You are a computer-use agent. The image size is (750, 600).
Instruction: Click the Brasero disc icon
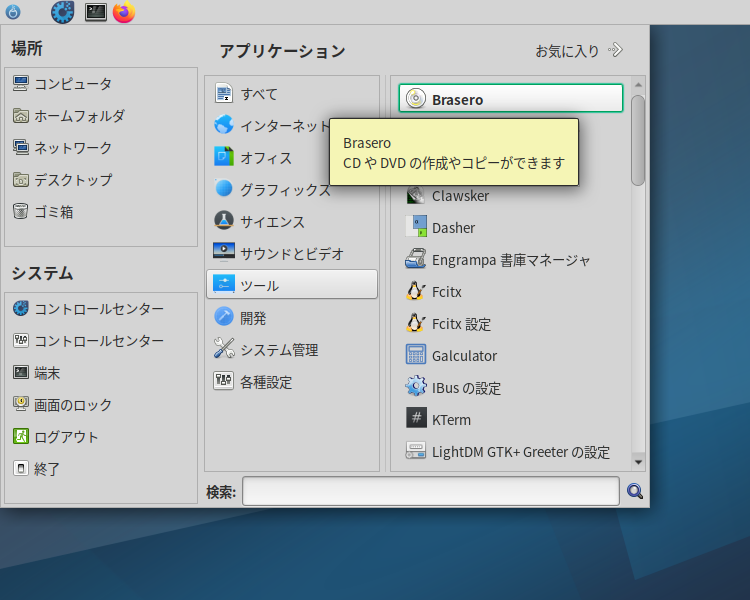click(416, 99)
